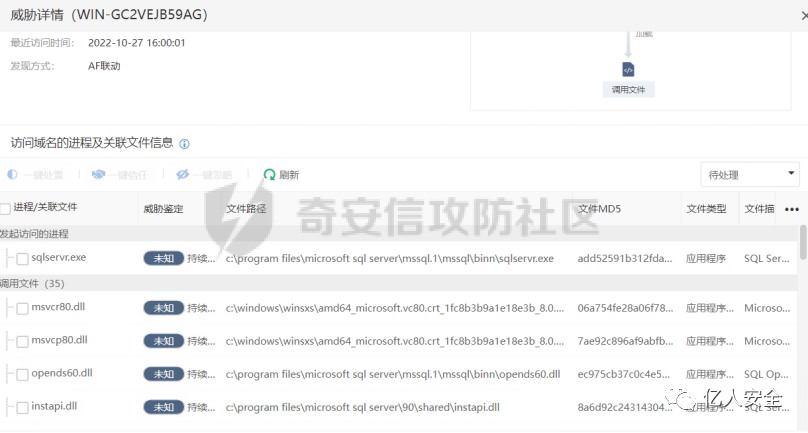Click the 文件MD5 column header
The height and width of the screenshot is (433, 808).
point(599,209)
